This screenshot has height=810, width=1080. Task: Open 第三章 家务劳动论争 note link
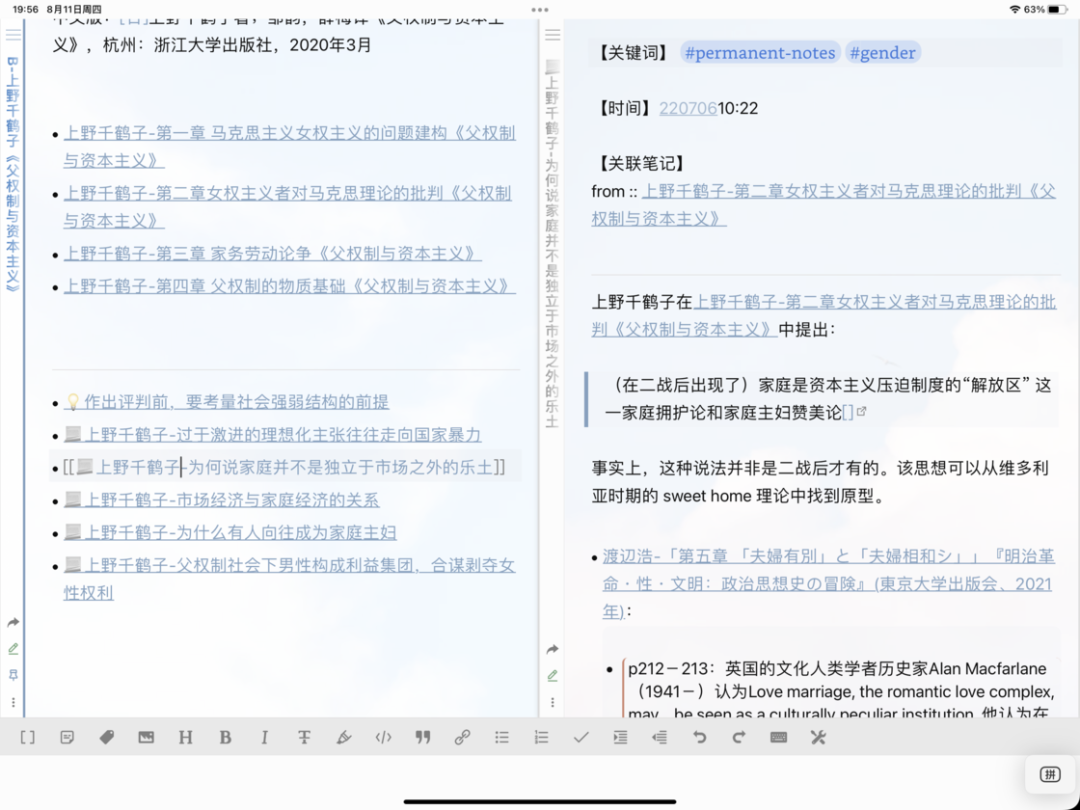272,253
